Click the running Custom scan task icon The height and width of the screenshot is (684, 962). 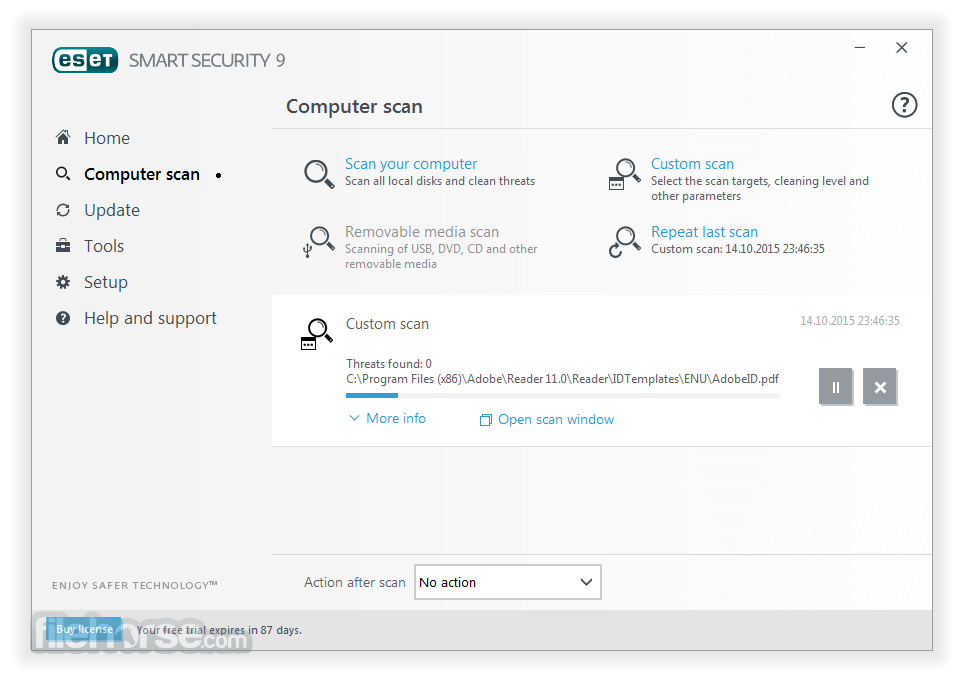[x=317, y=334]
